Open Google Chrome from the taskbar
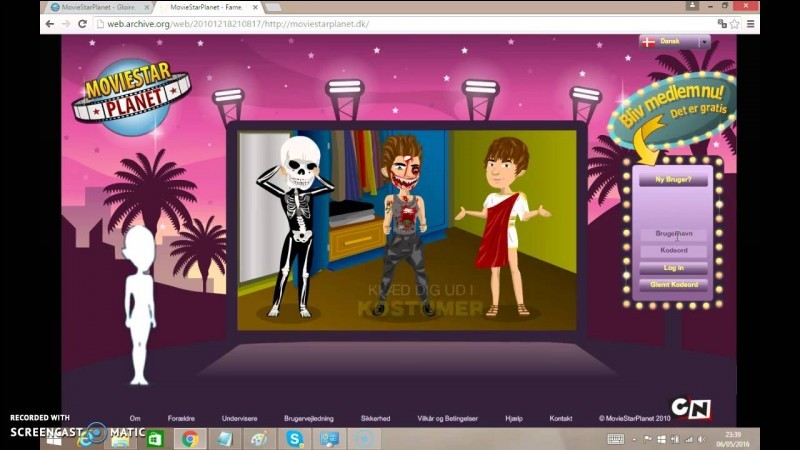This screenshot has height=450, width=800. 190,439
